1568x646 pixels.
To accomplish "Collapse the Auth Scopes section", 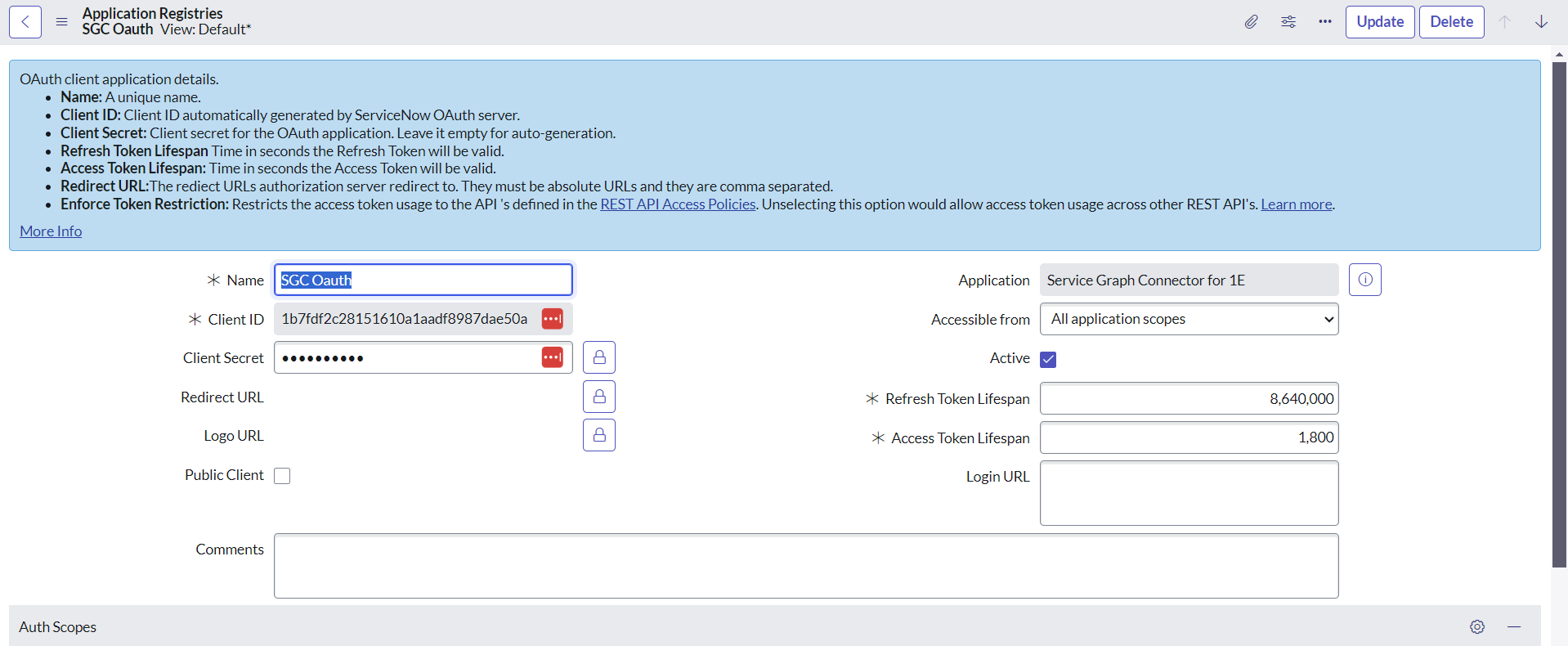I will tap(1514, 627).
